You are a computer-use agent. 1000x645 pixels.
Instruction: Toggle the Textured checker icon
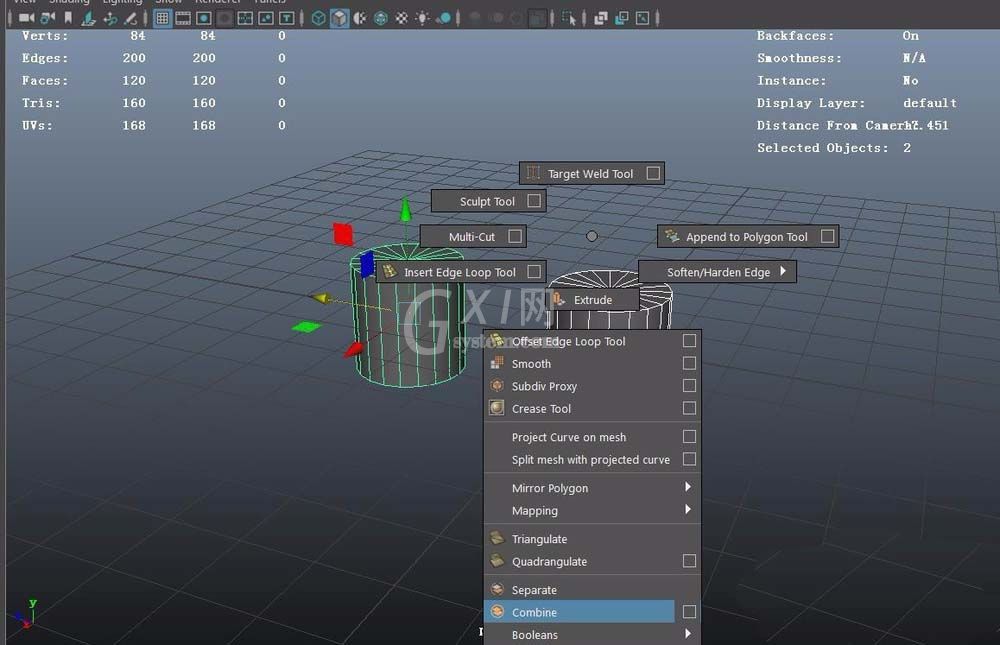(x=402, y=18)
